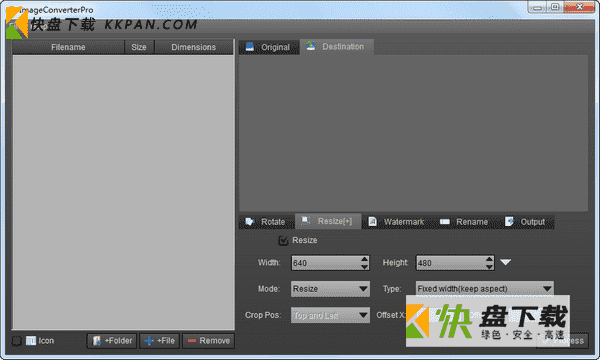
Task: Click the Icon view list icon
Action: pyautogui.click(x=31, y=340)
